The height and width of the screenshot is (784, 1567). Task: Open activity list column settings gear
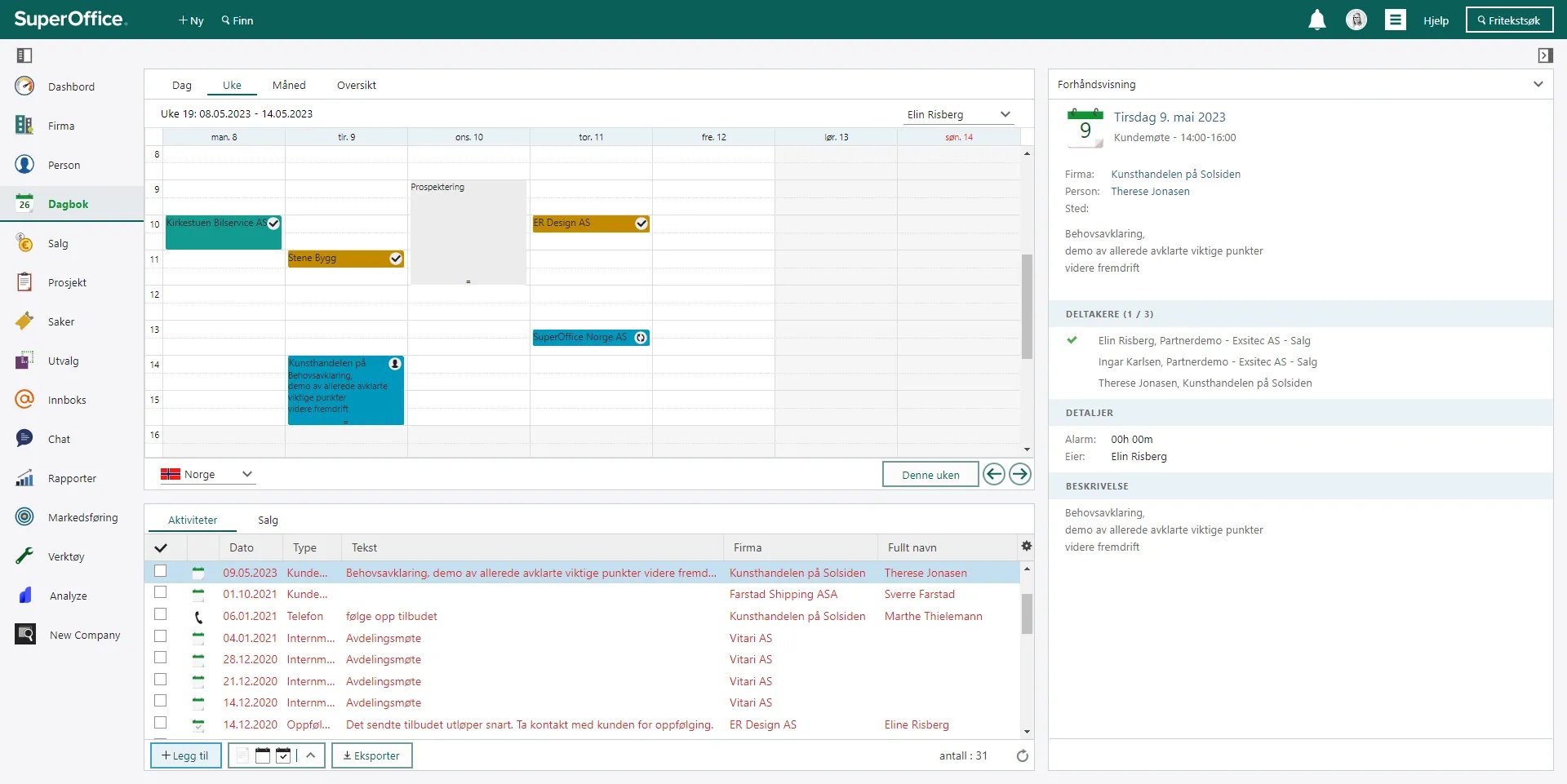[1026, 546]
